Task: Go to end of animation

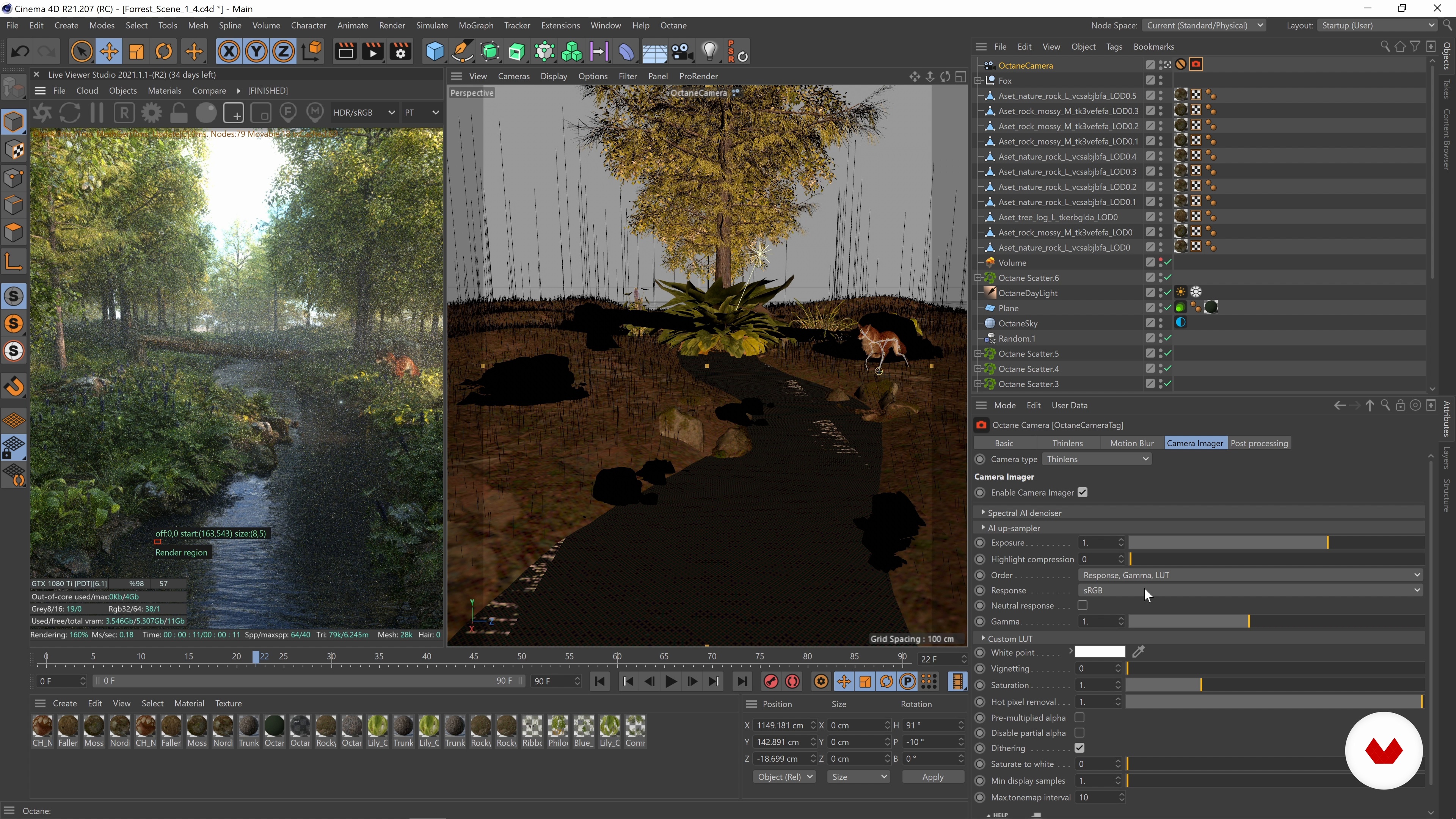Action: click(x=742, y=682)
